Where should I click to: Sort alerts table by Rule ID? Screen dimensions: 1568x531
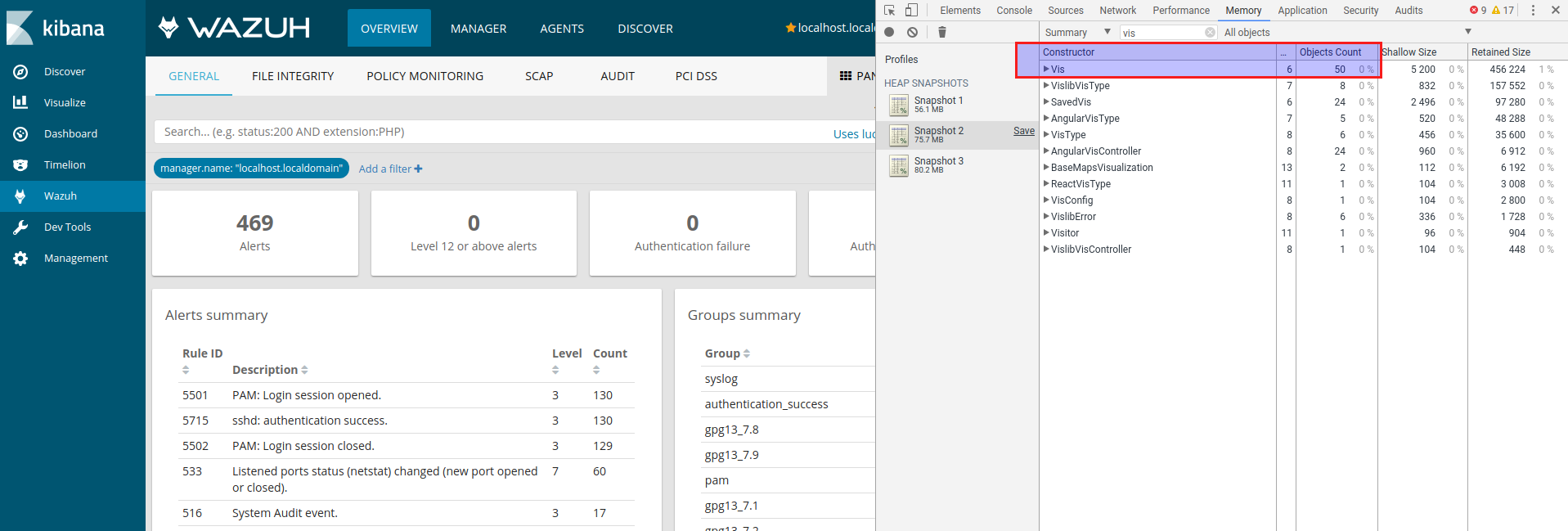click(186, 370)
